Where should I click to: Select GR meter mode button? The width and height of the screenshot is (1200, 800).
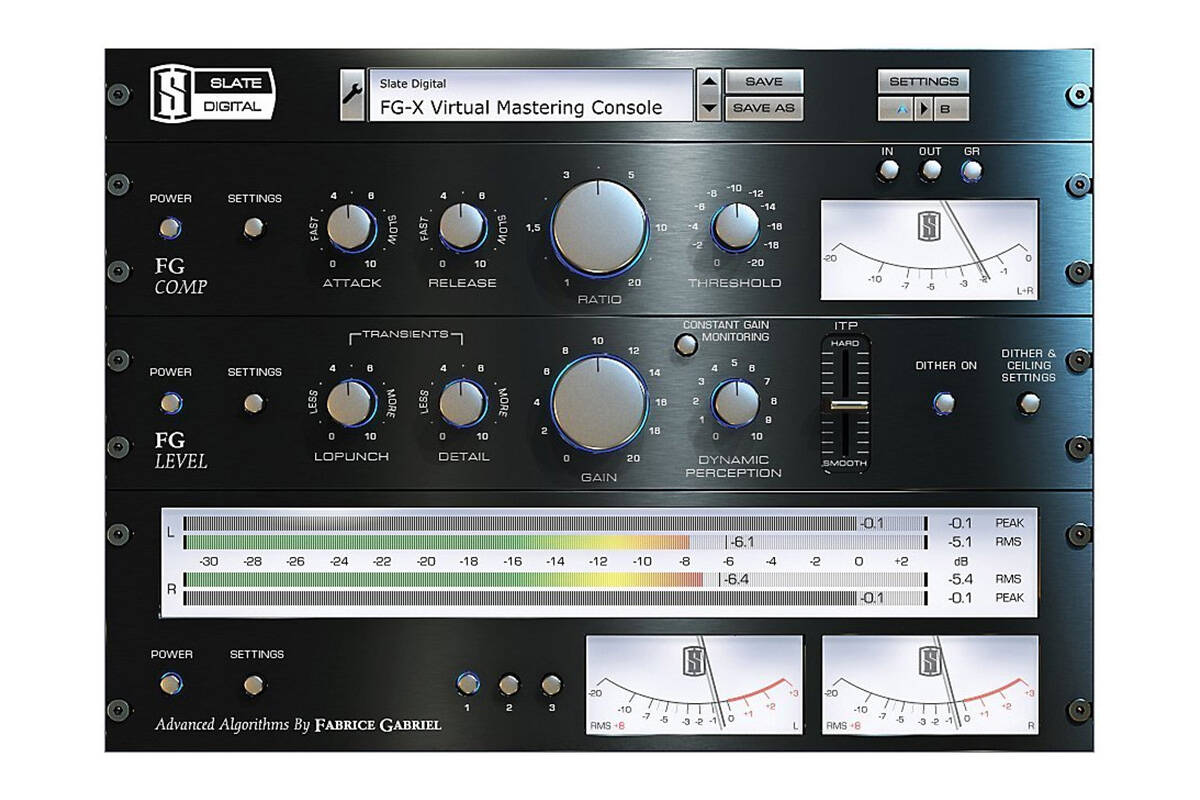tap(971, 171)
